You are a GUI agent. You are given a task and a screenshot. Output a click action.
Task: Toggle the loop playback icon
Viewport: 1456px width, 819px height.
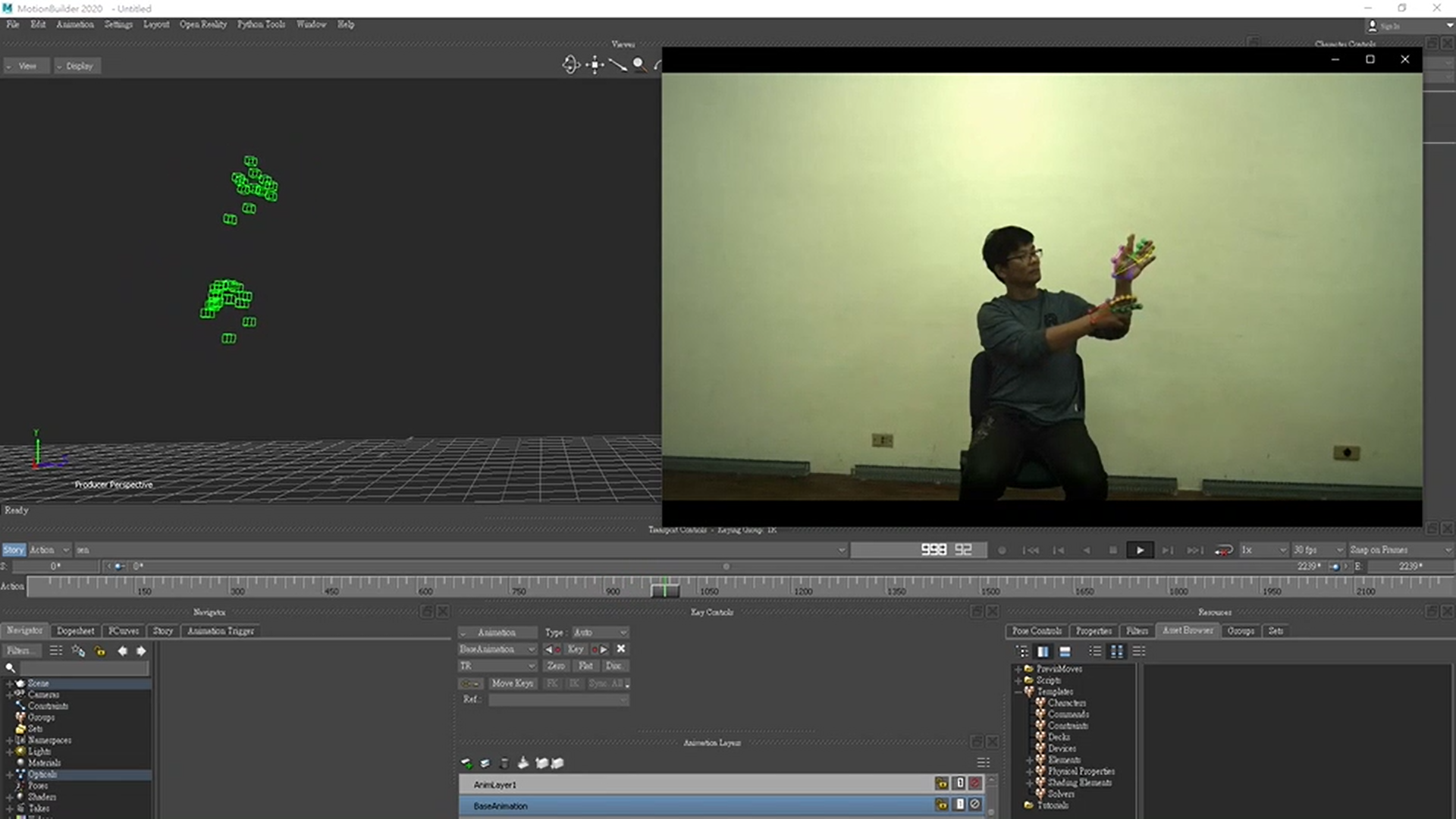pos(1223,551)
